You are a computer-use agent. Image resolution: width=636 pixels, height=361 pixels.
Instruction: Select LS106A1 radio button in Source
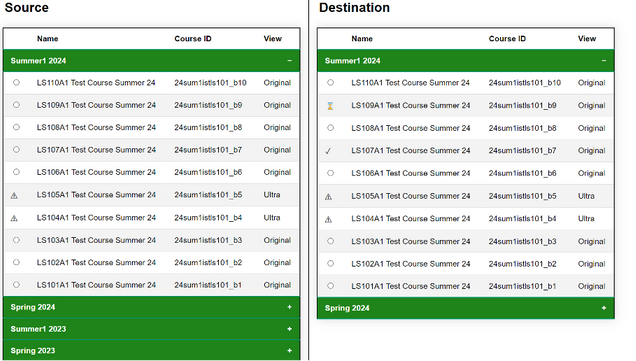pyautogui.click(x=16, y=172)
